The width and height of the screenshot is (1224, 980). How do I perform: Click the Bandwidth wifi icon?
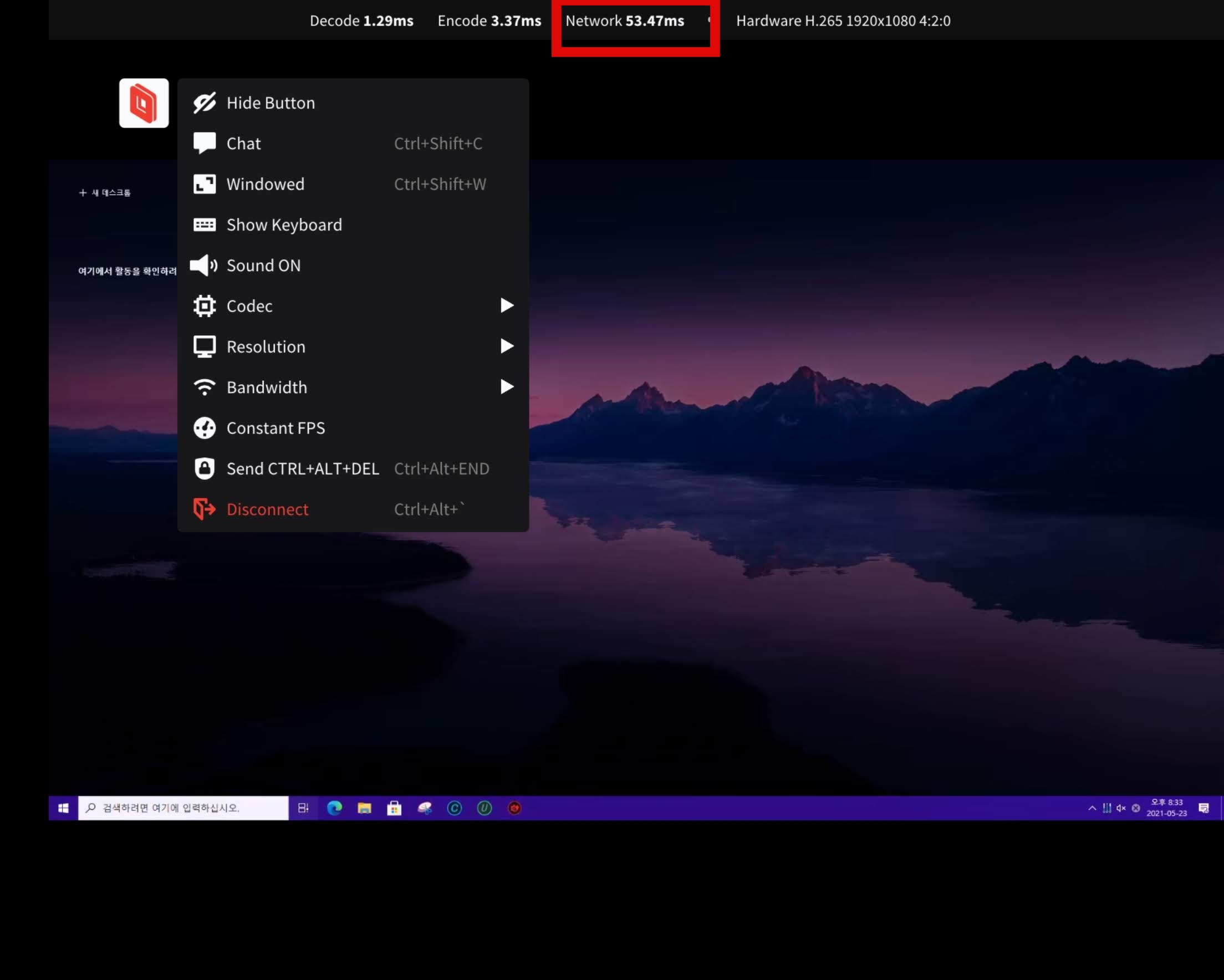tap(205, 387)
